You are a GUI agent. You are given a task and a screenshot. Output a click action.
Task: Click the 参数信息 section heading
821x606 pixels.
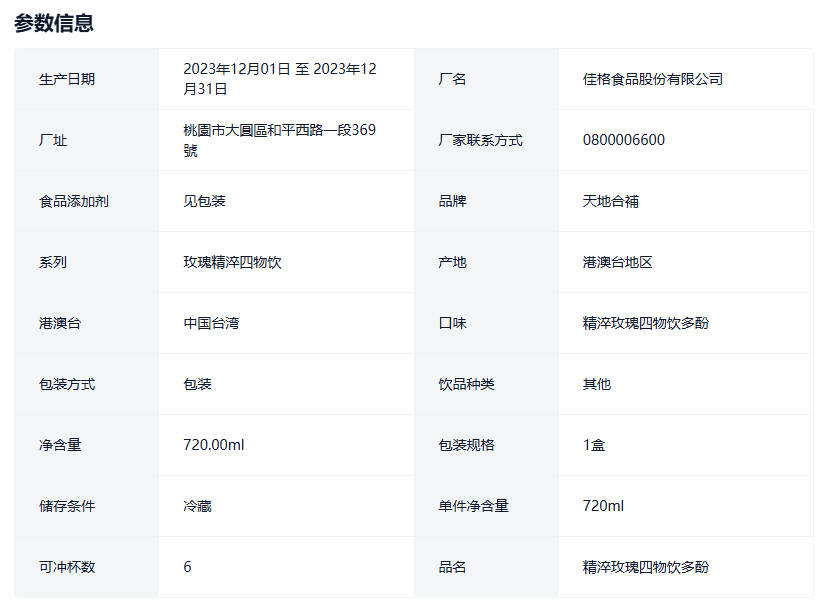54,23
